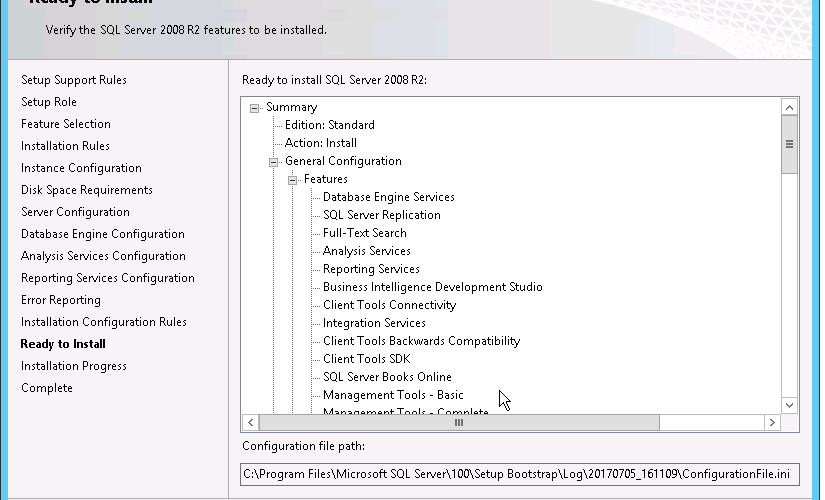
Task: Select the Client Tools Connectivity row
Action: 389,305
